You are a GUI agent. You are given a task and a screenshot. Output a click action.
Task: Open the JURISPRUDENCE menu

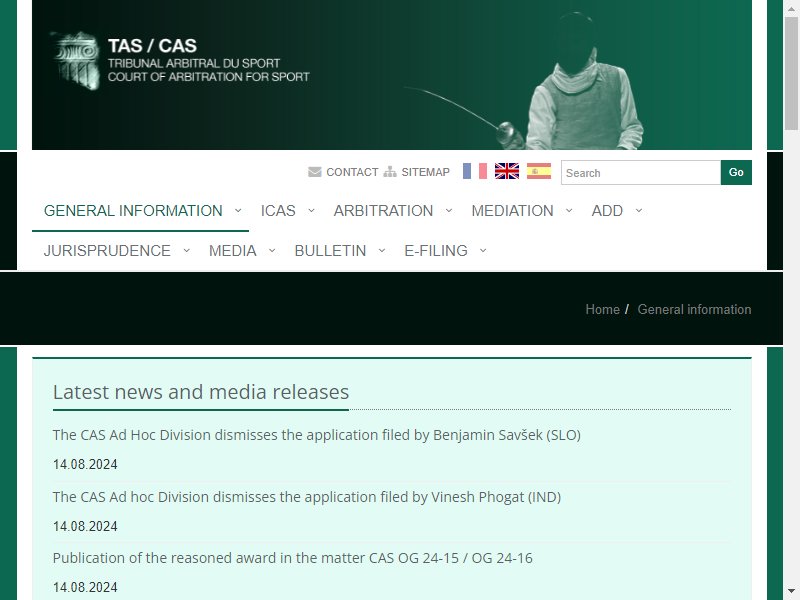(107, 251)
